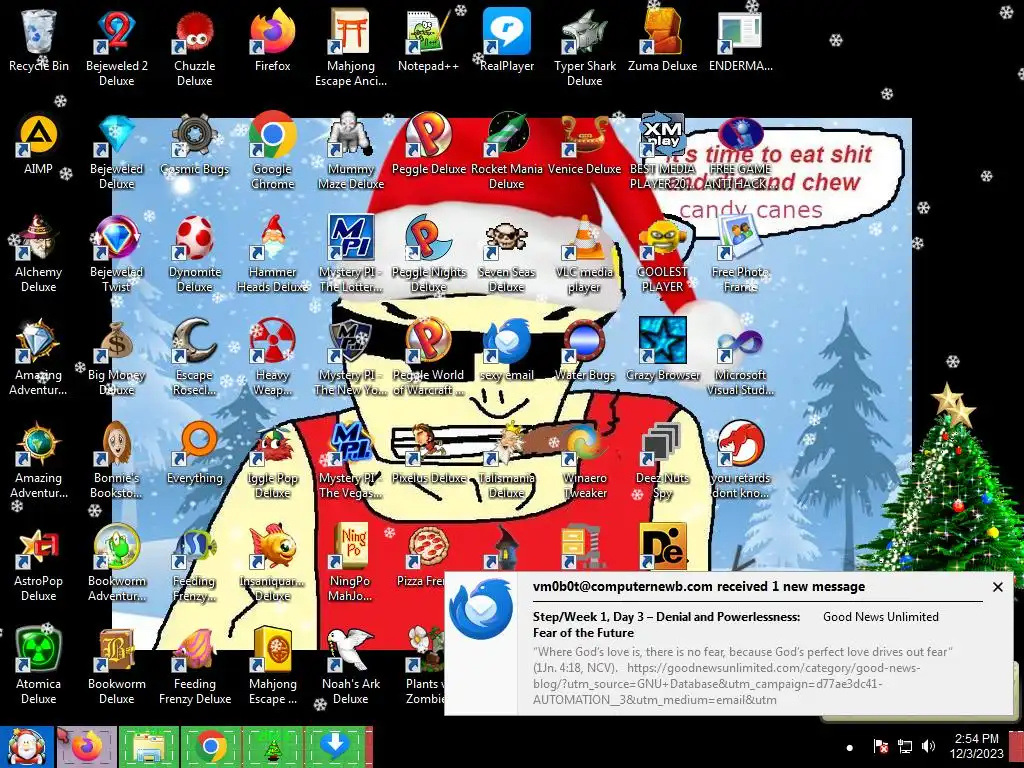Open Hammer Heads Deluxe gnome icon
The width and height of the screenshot is (1024, 768).
point(272,253)
